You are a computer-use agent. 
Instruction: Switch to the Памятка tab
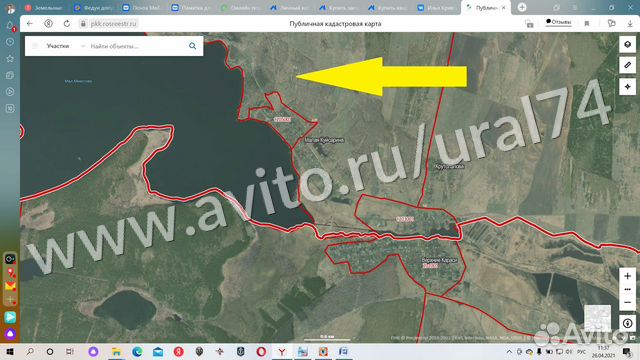click(x=192, y=8)
